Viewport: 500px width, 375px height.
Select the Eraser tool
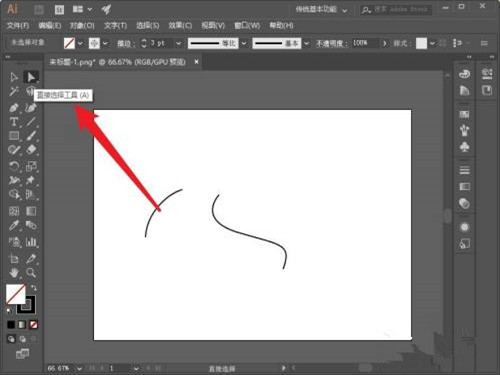31,150
